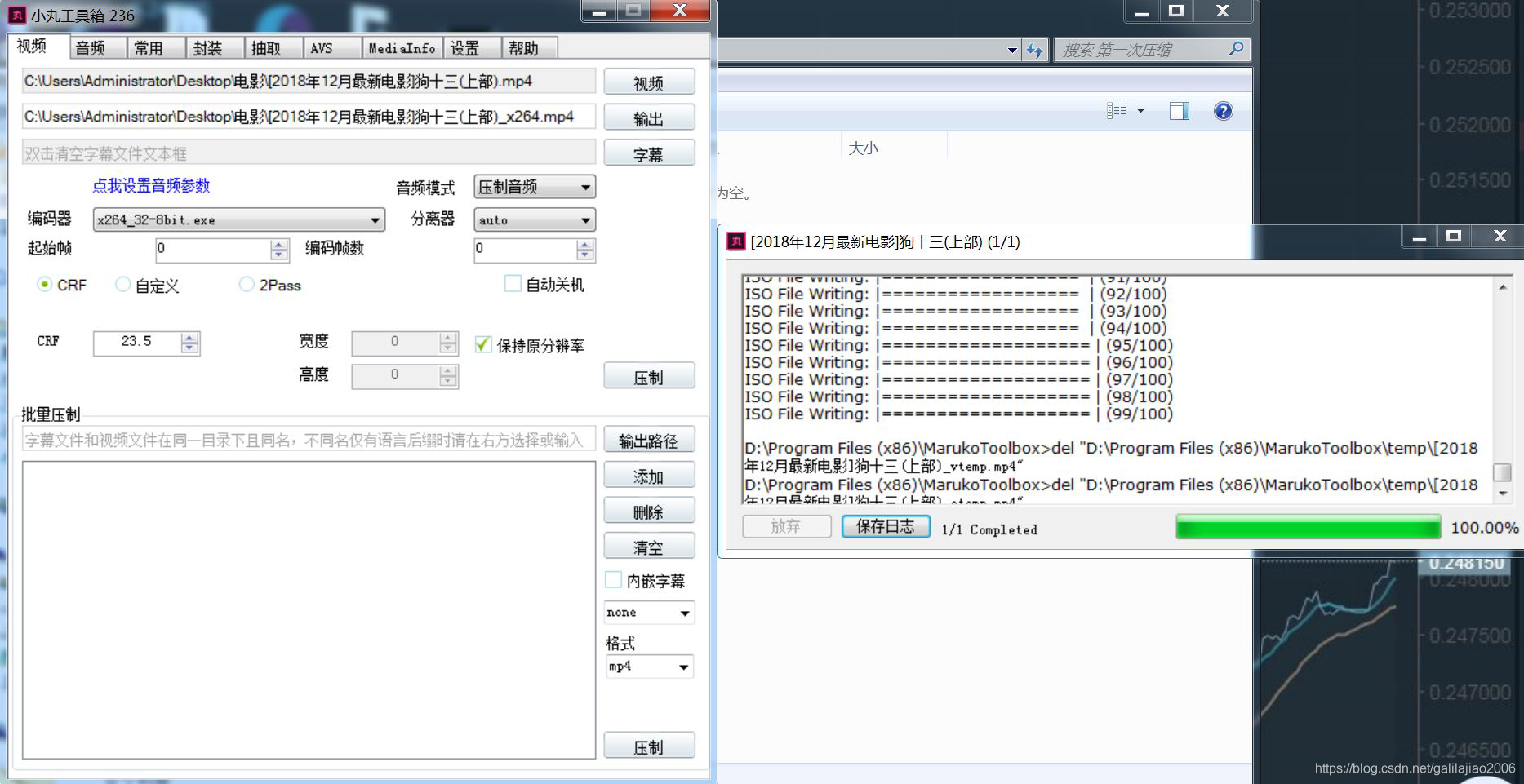Click the 编码帧数 stepper arrows

coord(584,250)
